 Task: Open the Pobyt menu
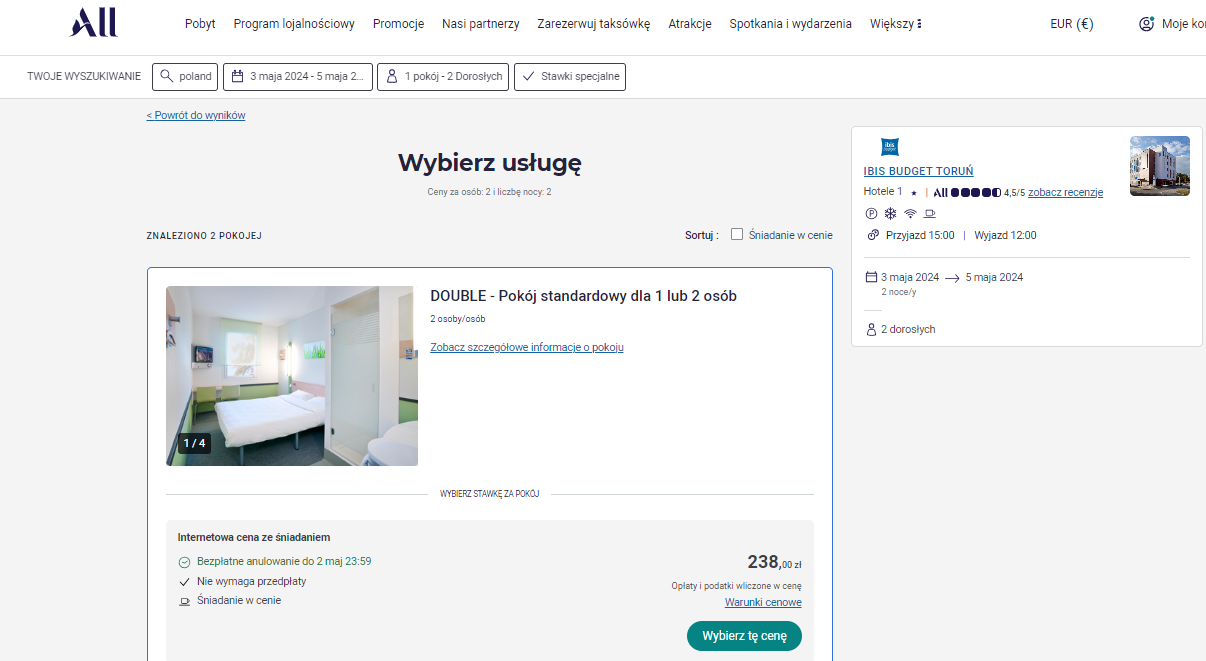tap(200, 24)
